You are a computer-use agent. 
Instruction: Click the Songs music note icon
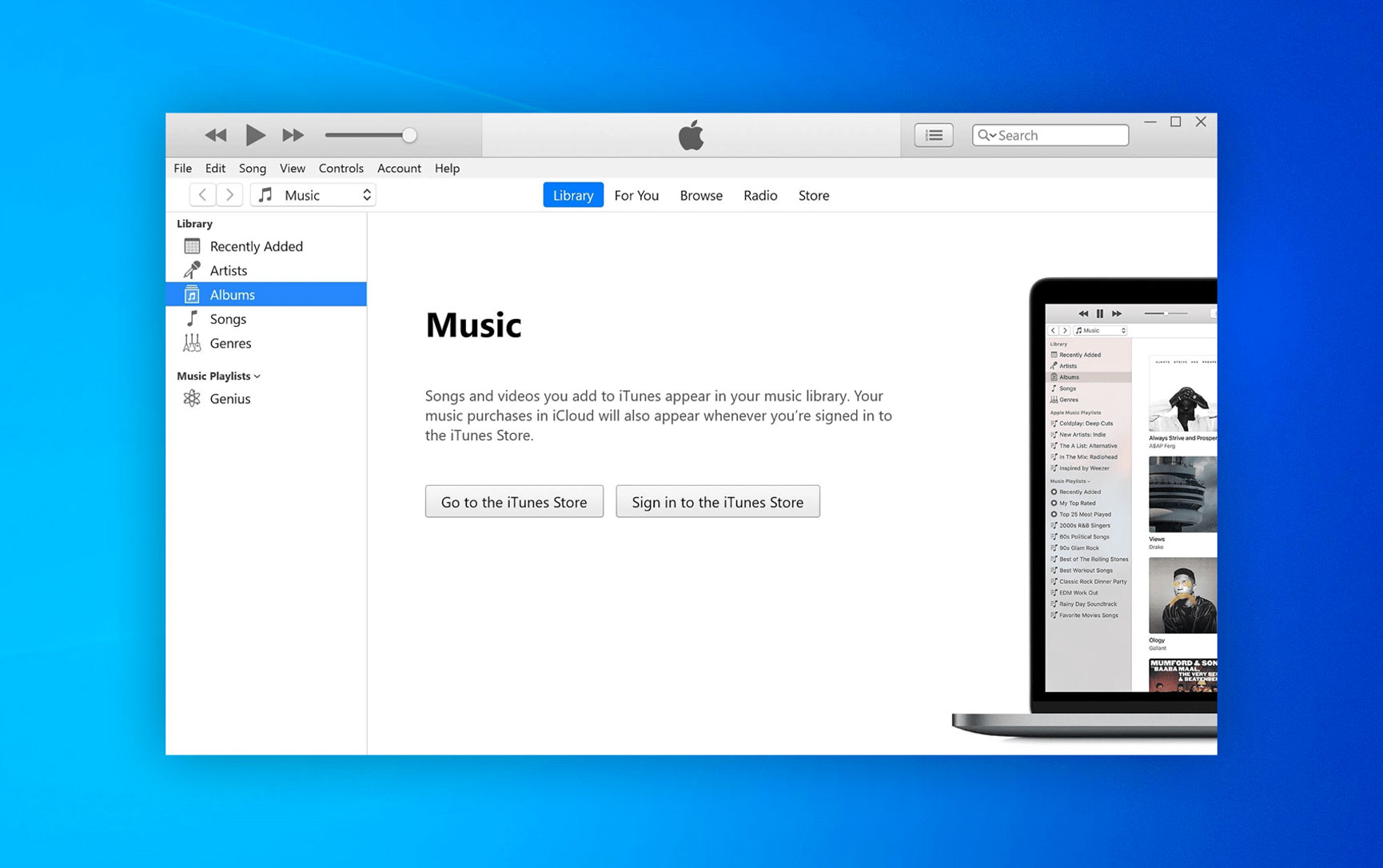[192, 319]
